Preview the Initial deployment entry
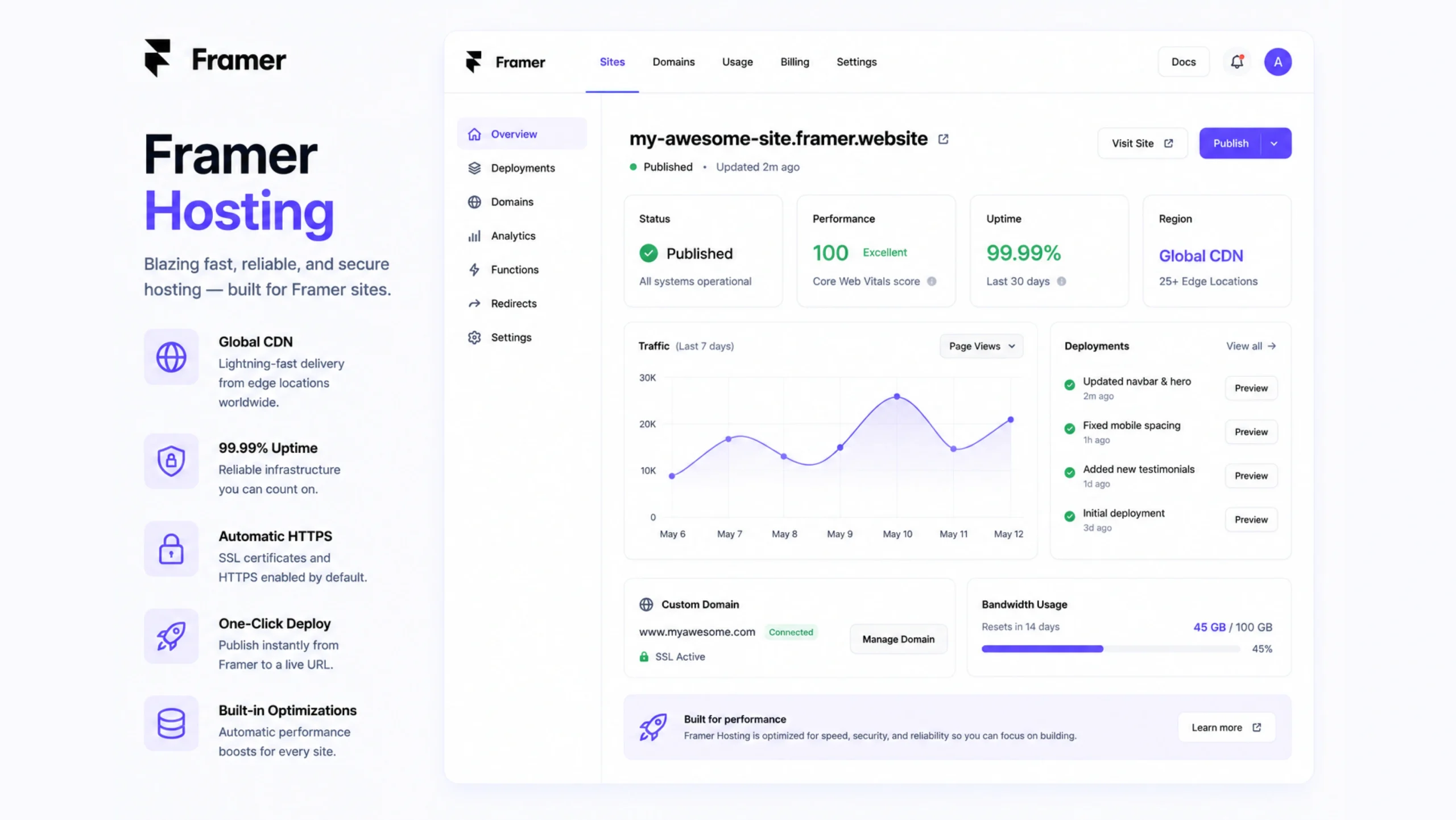The image size is (1456, 820). [1251, 520]
